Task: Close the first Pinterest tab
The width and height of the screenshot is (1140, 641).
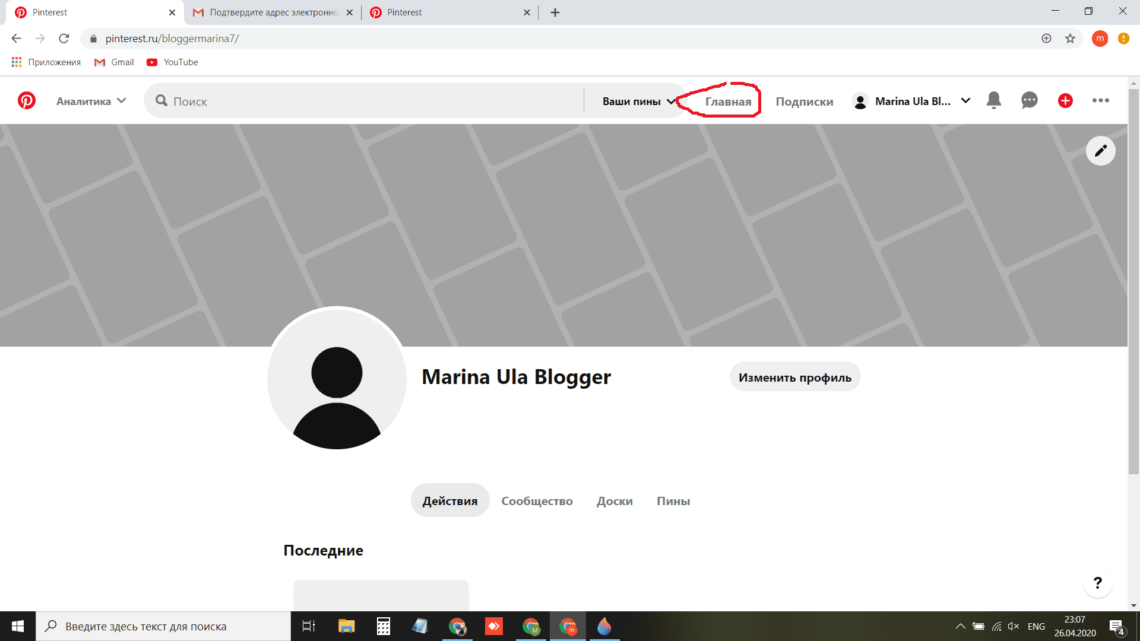Action: [172, 12]
